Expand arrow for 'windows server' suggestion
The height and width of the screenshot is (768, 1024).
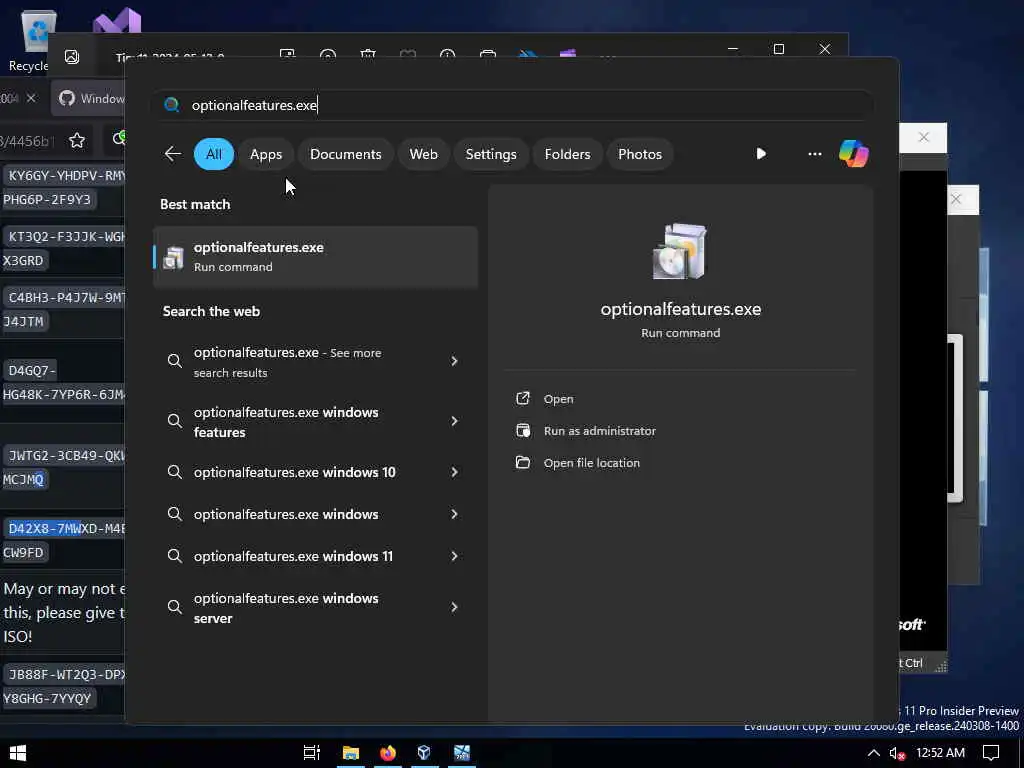(x=454, y=607)
